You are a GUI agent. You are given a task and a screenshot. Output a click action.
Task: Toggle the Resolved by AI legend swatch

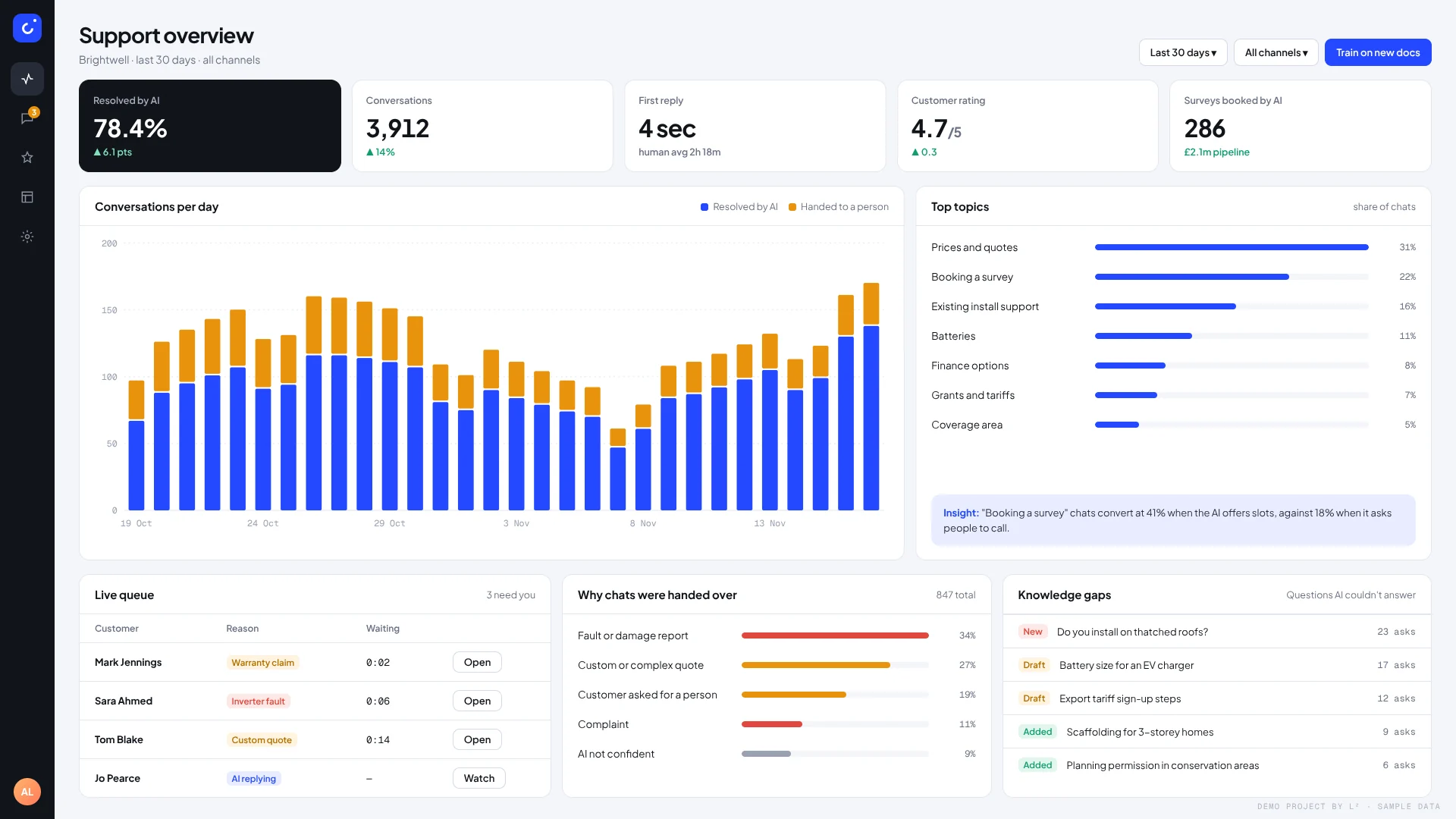704,207
